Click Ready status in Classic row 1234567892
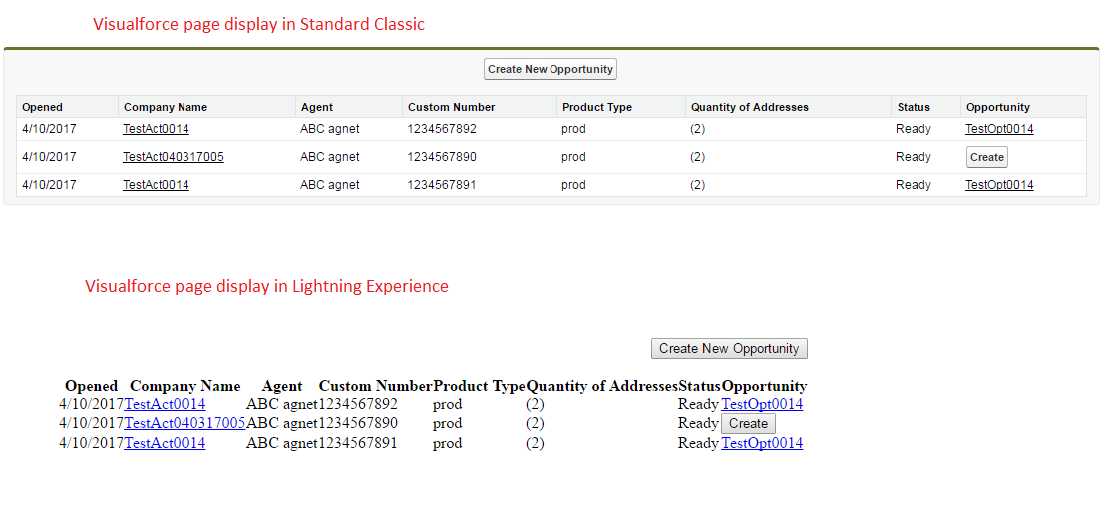 pyautogui.click(x=914, y=129)
